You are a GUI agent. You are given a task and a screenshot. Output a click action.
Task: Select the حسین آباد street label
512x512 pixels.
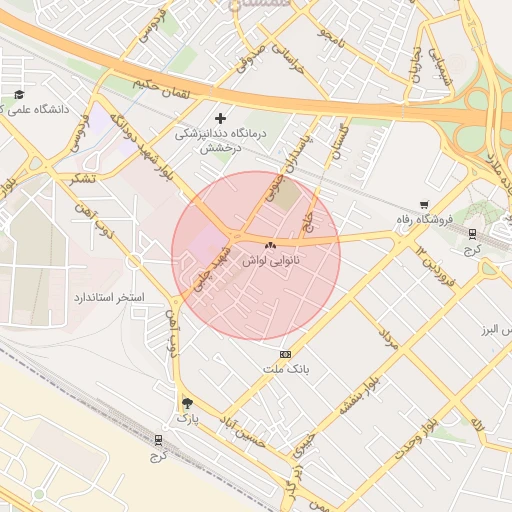pyautogui.click(x=243, y=433)
